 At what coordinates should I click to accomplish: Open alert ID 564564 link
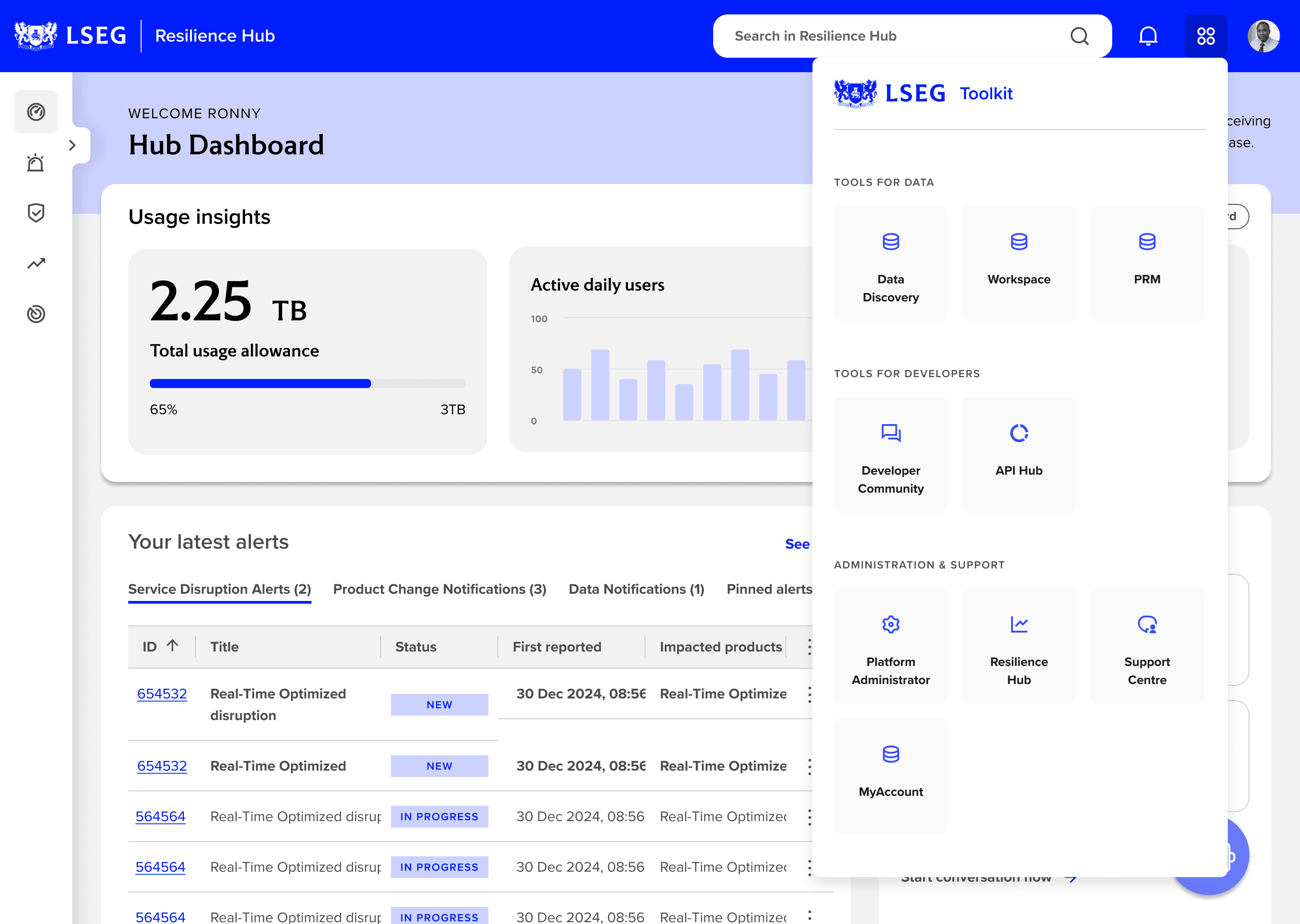[x=161, y=817]
